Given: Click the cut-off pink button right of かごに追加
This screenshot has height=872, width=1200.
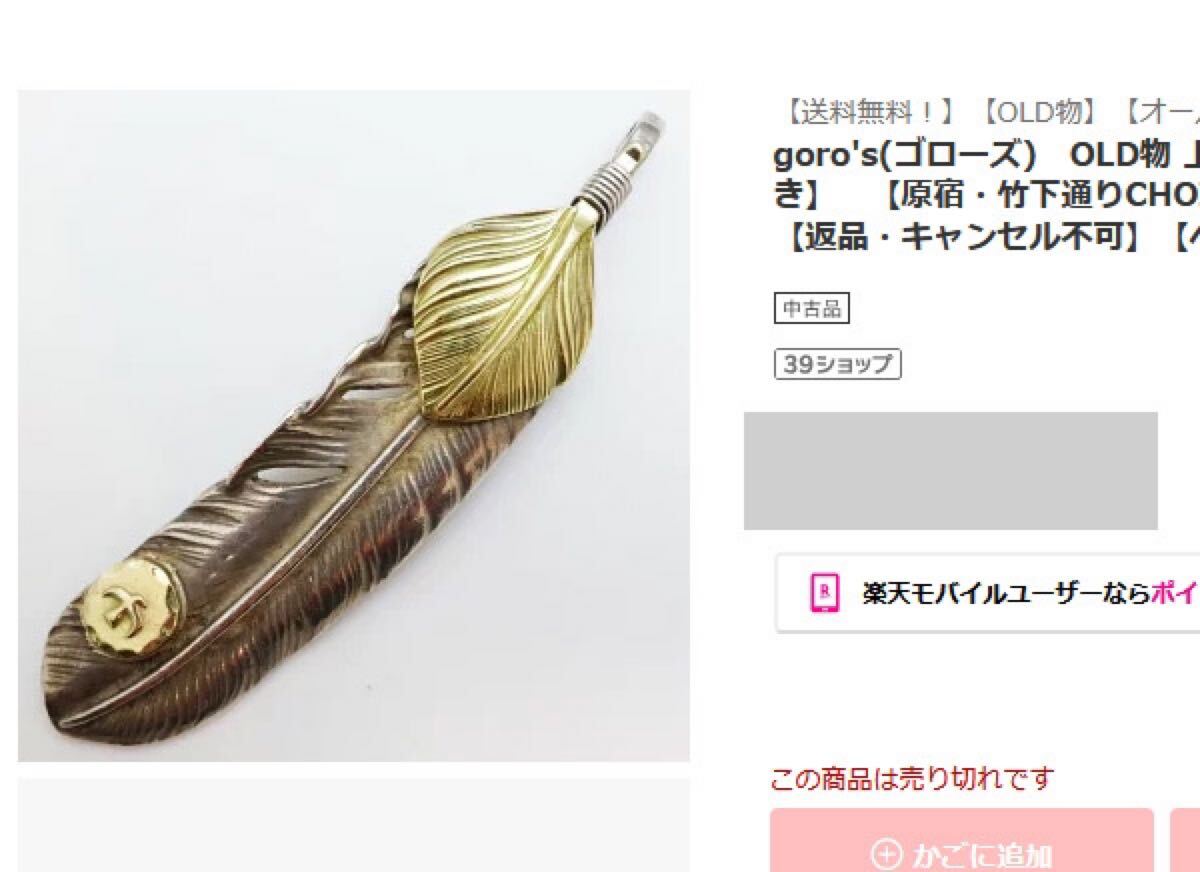Looking at the screenshot, I should coord(1185,841).
